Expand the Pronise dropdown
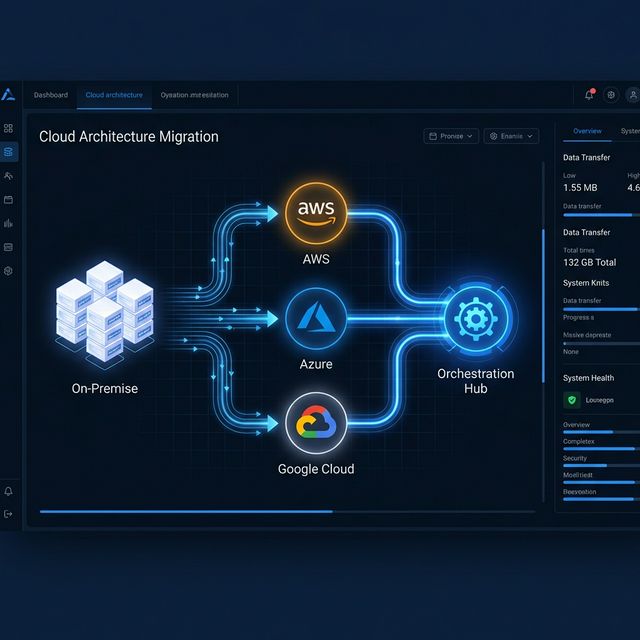 [452, 136]
